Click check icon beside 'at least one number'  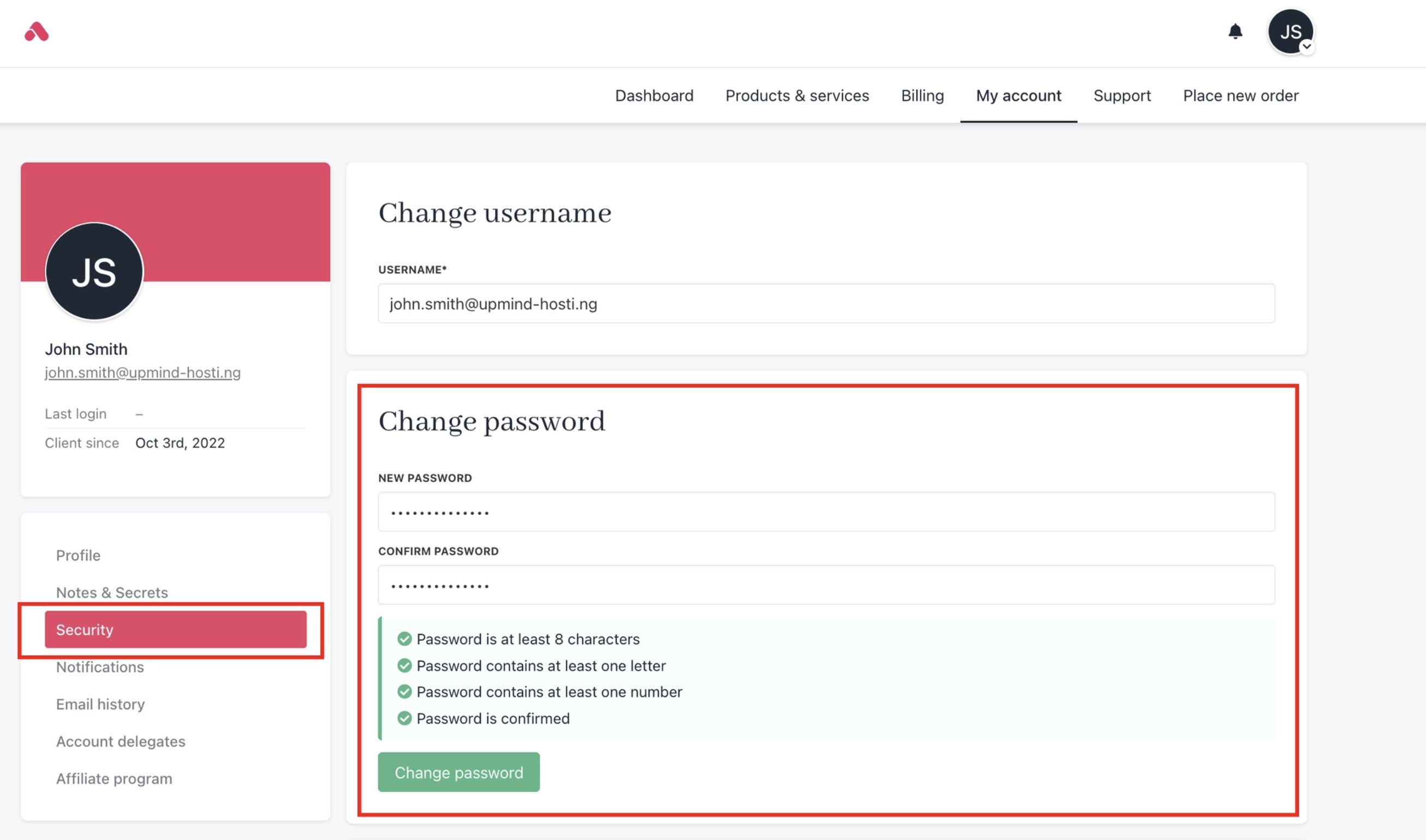404,692
